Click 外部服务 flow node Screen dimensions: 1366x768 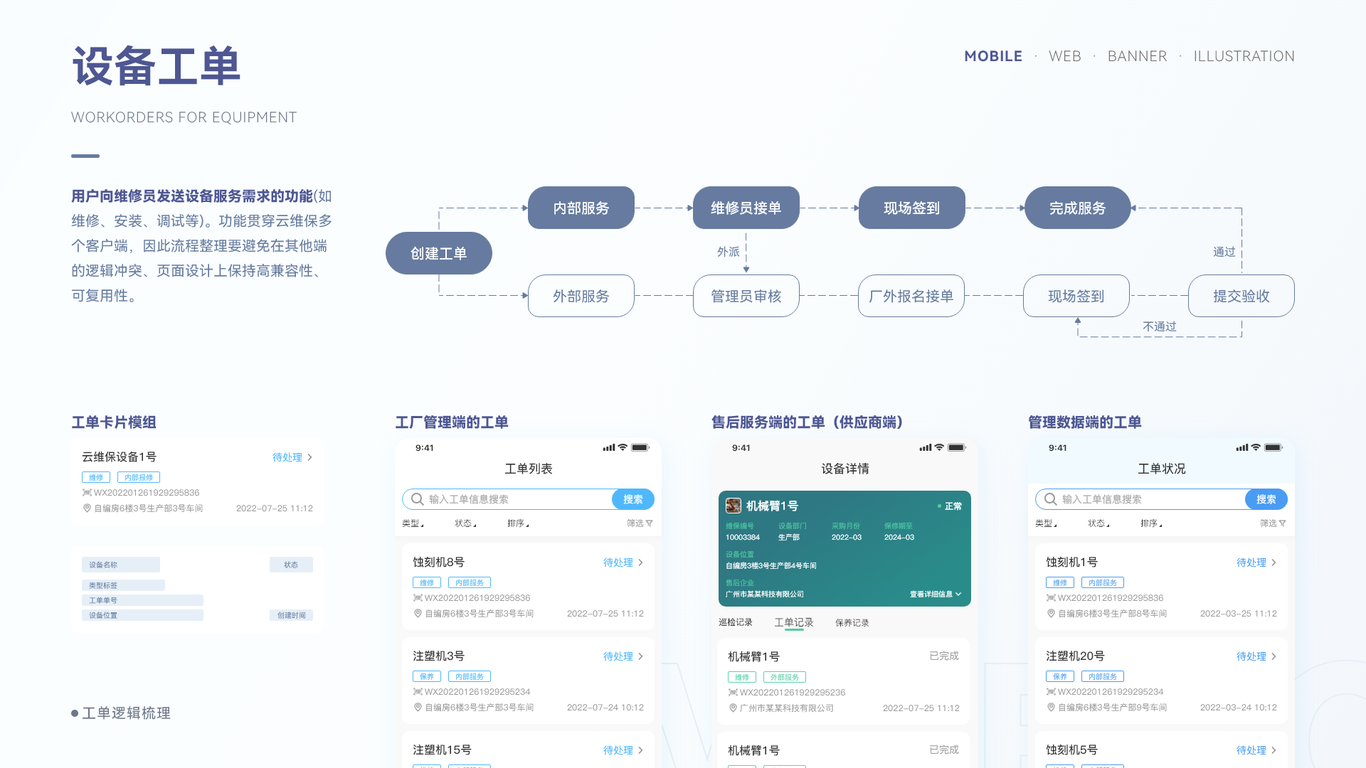[581, 296]
